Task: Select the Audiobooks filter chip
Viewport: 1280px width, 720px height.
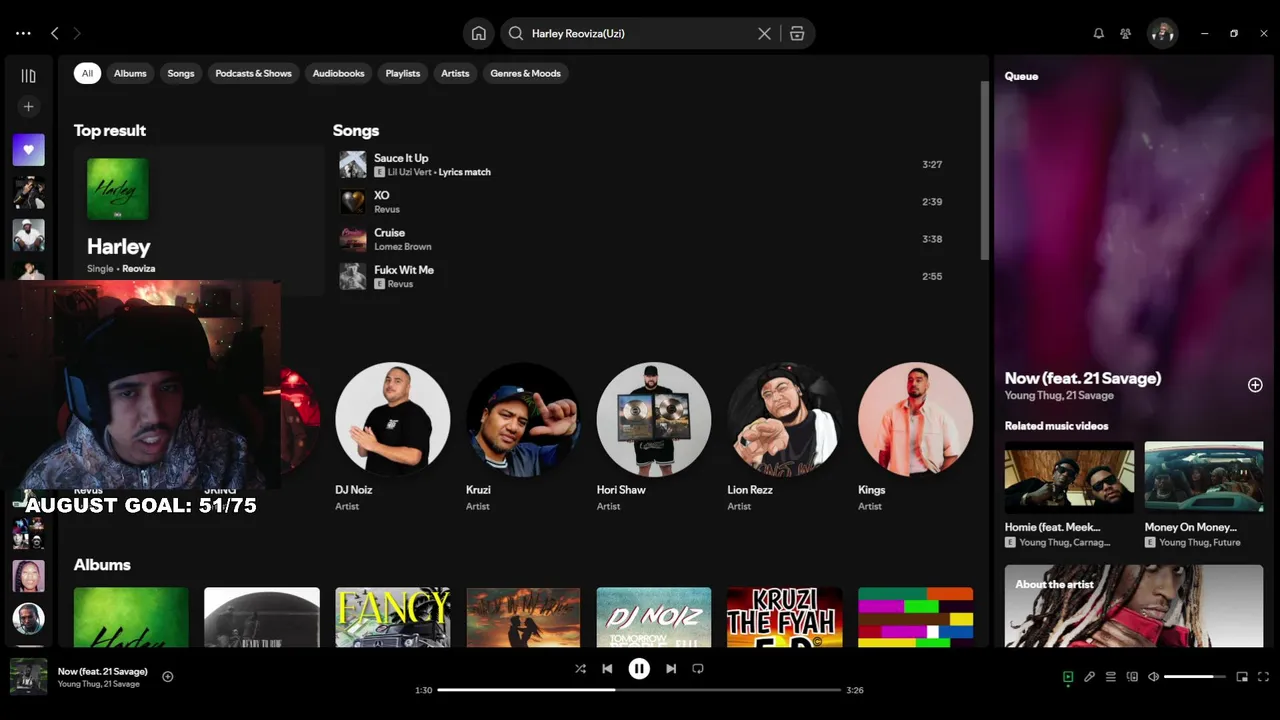Action: click(338, 73)
